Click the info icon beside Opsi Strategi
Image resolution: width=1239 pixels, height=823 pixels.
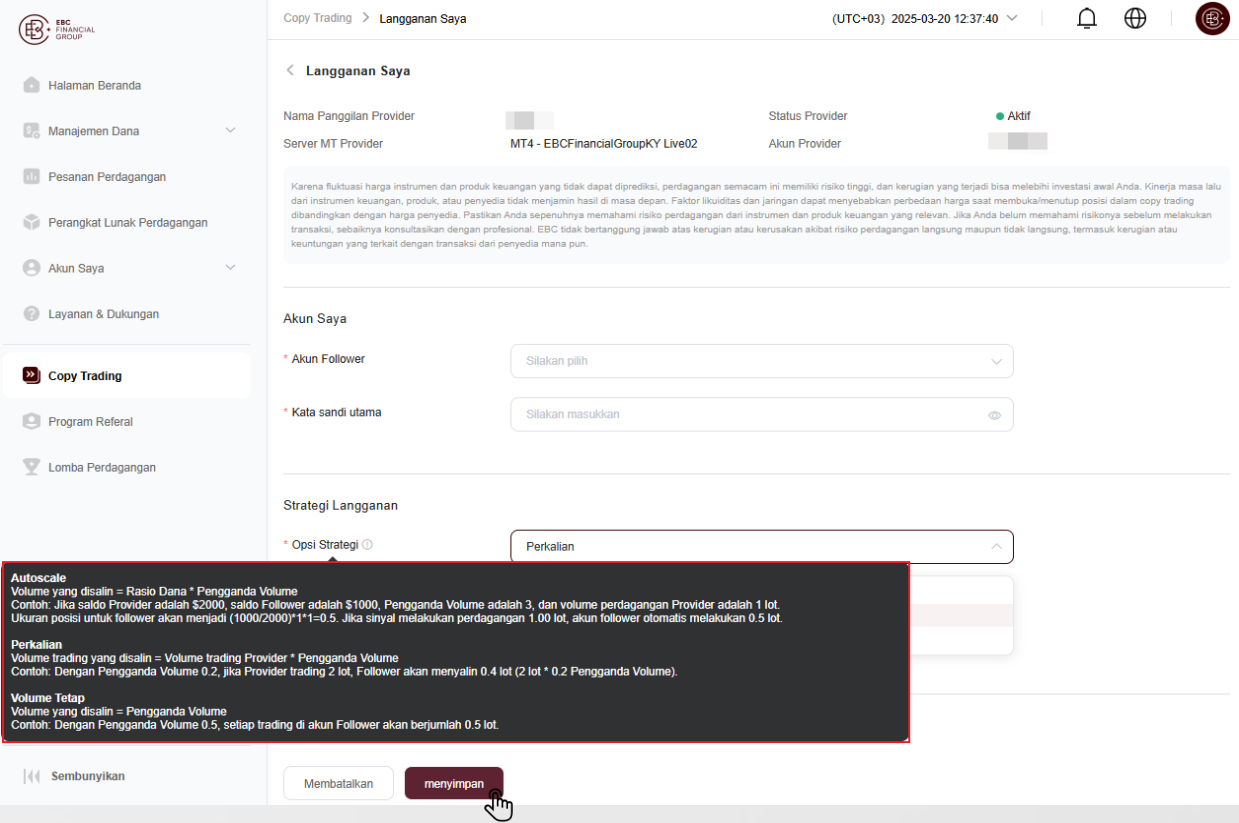(367, 545)
